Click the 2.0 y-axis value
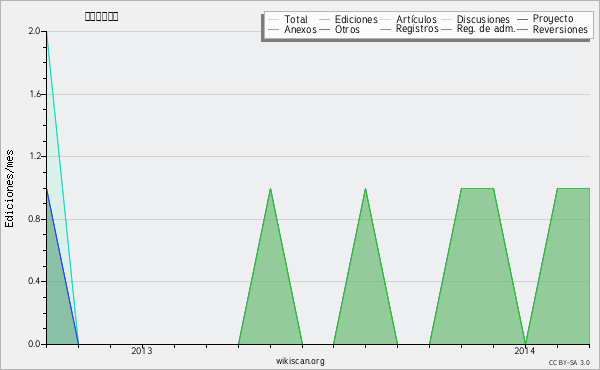Screen dimensions: 600x370 (34, 31)
